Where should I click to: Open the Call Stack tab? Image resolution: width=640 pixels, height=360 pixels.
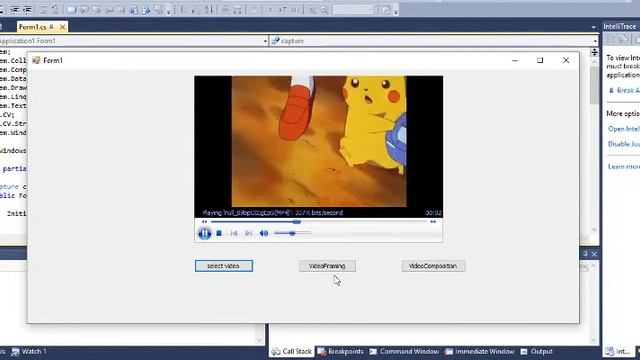tap(292, 351)
